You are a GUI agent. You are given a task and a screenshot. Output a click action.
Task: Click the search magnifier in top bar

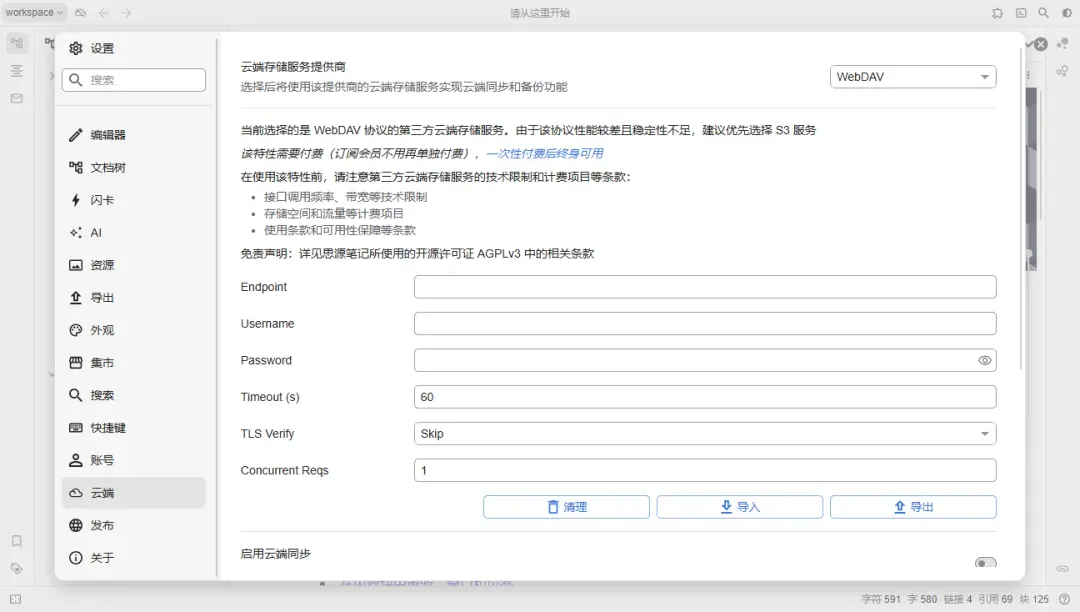coord(1043,12)
